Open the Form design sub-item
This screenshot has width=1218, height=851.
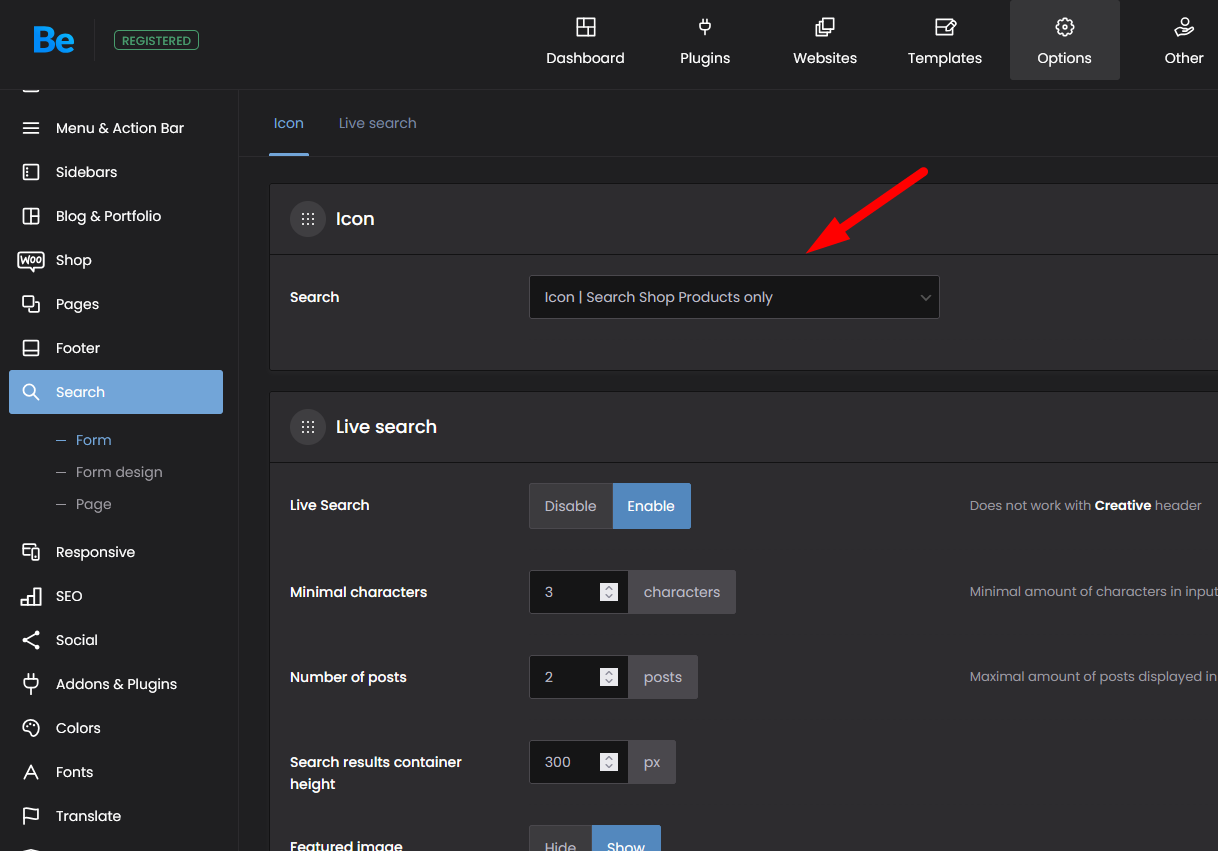pos(119,472)
